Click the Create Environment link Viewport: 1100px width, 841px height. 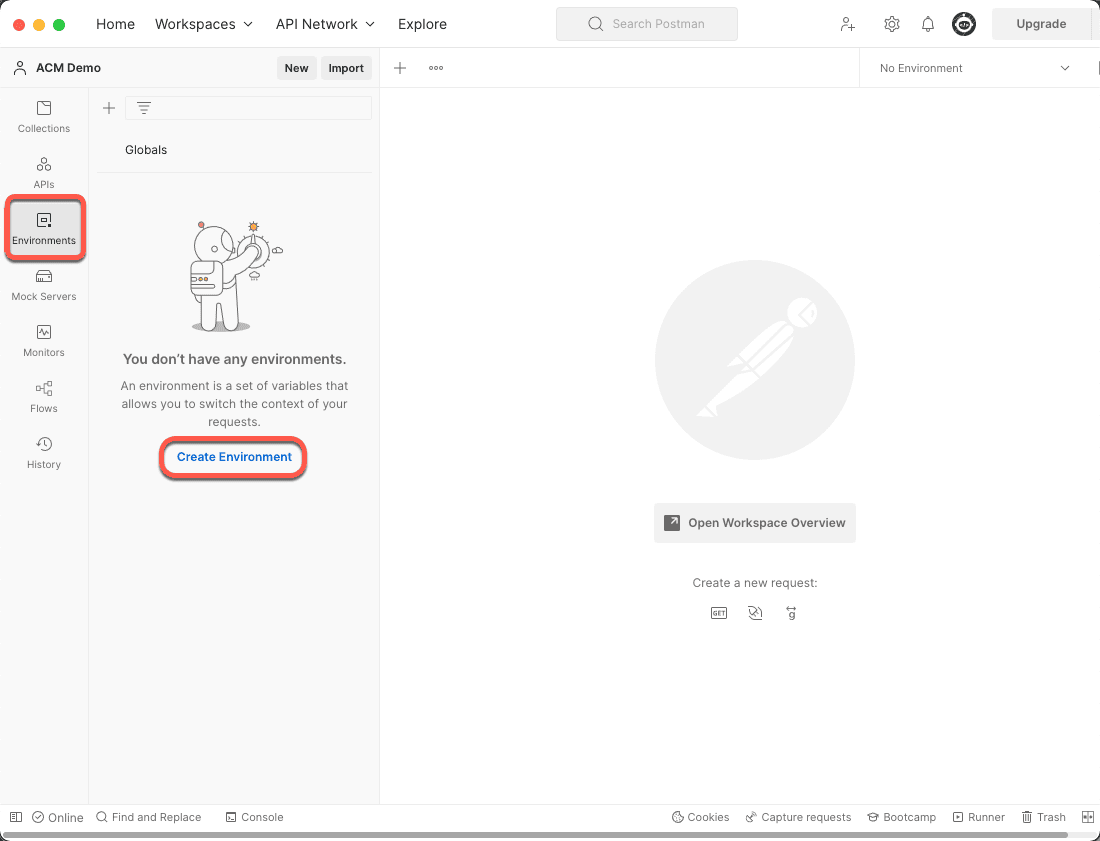pos(233,457)
